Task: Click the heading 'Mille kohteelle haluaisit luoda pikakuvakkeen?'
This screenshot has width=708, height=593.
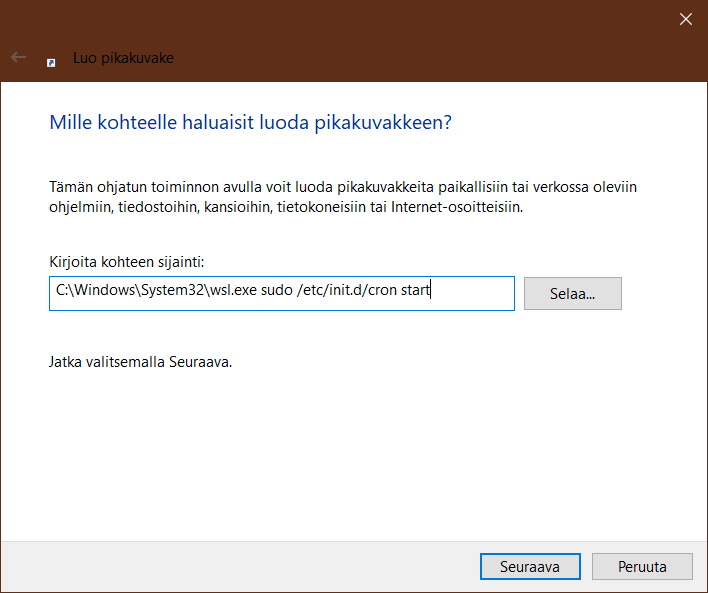Action: (x=250, y=122)
